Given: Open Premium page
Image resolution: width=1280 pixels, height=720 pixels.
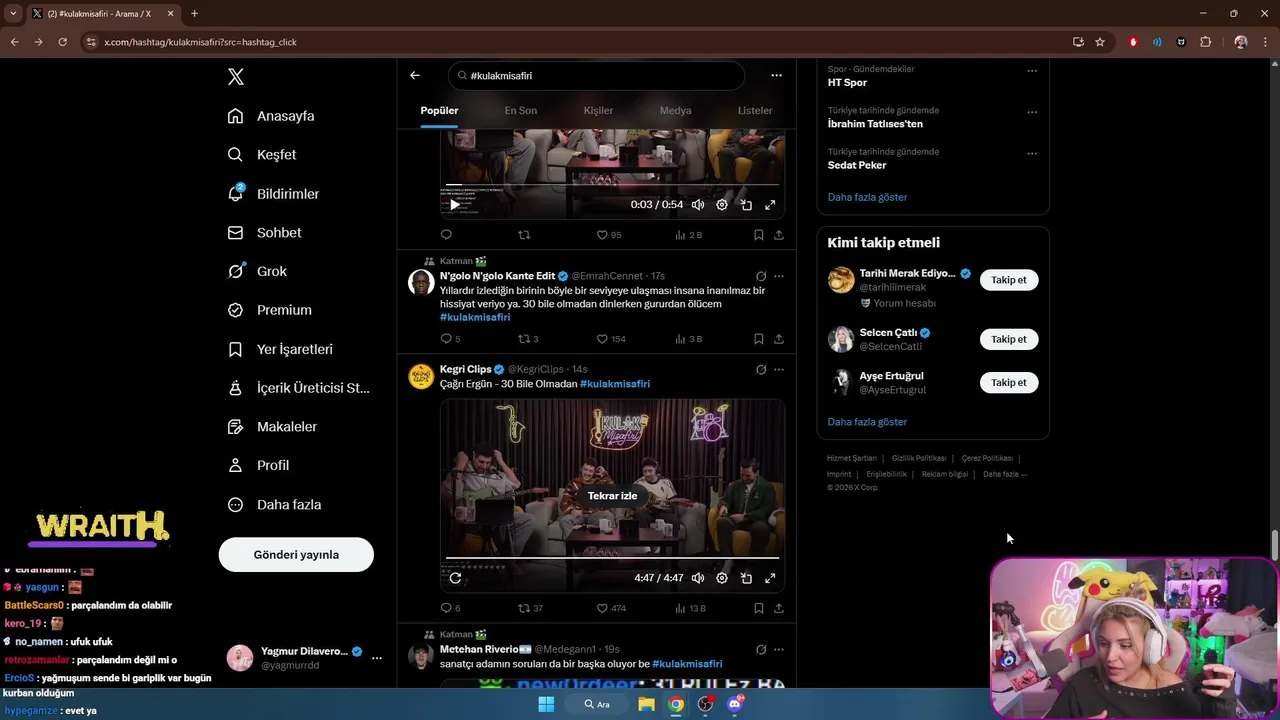Looking at the screenshot, I should pyautogui.click(x=270, y=310).
